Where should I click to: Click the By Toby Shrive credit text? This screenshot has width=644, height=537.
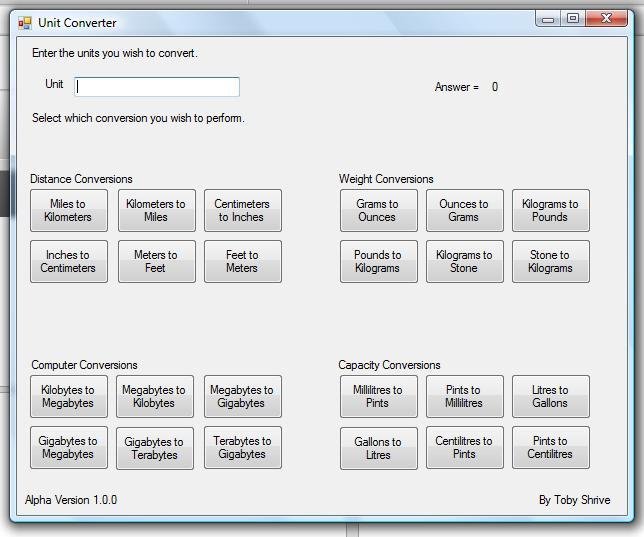(575, 500)
